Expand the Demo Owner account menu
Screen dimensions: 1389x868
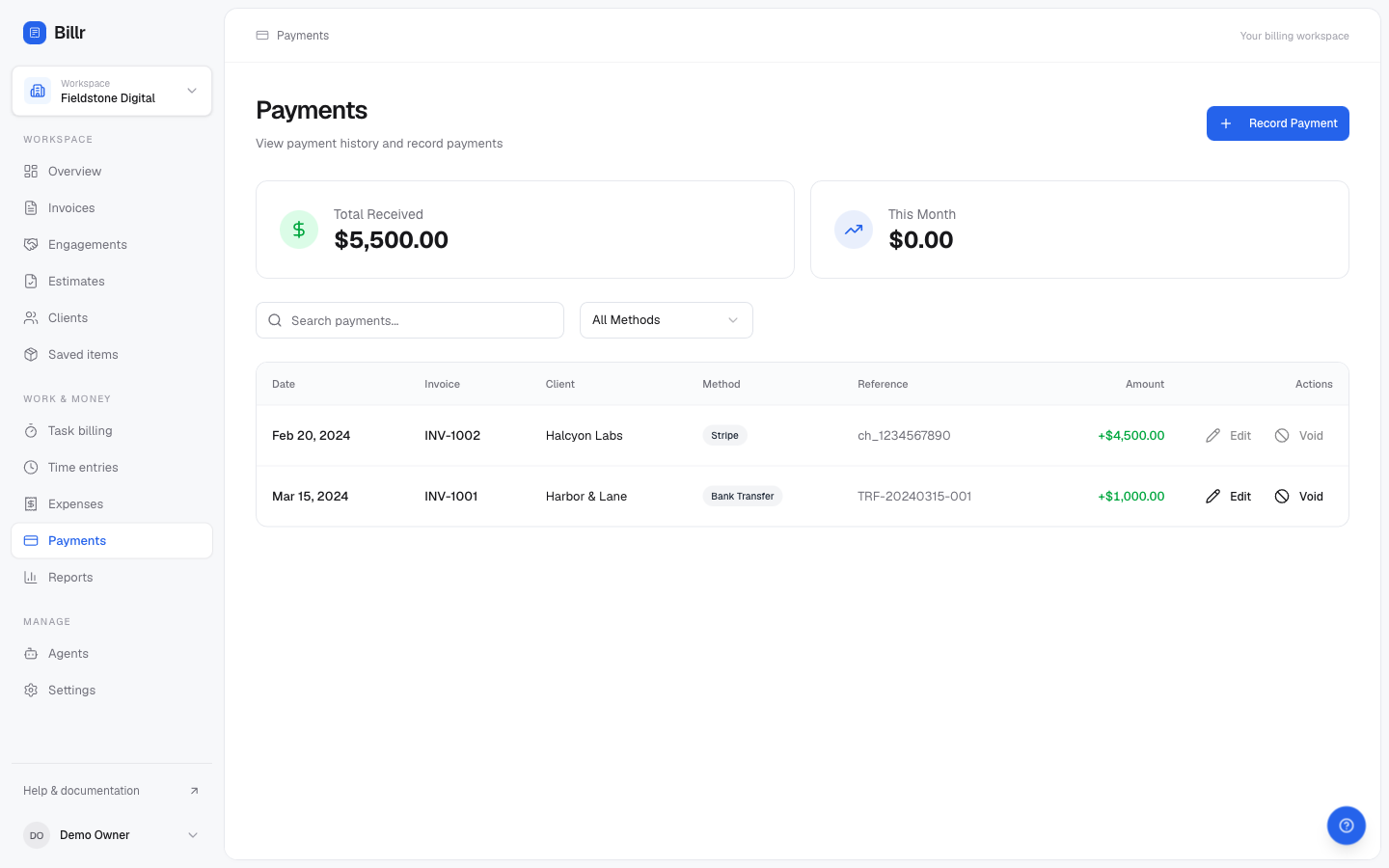click(x=112, y=835)
